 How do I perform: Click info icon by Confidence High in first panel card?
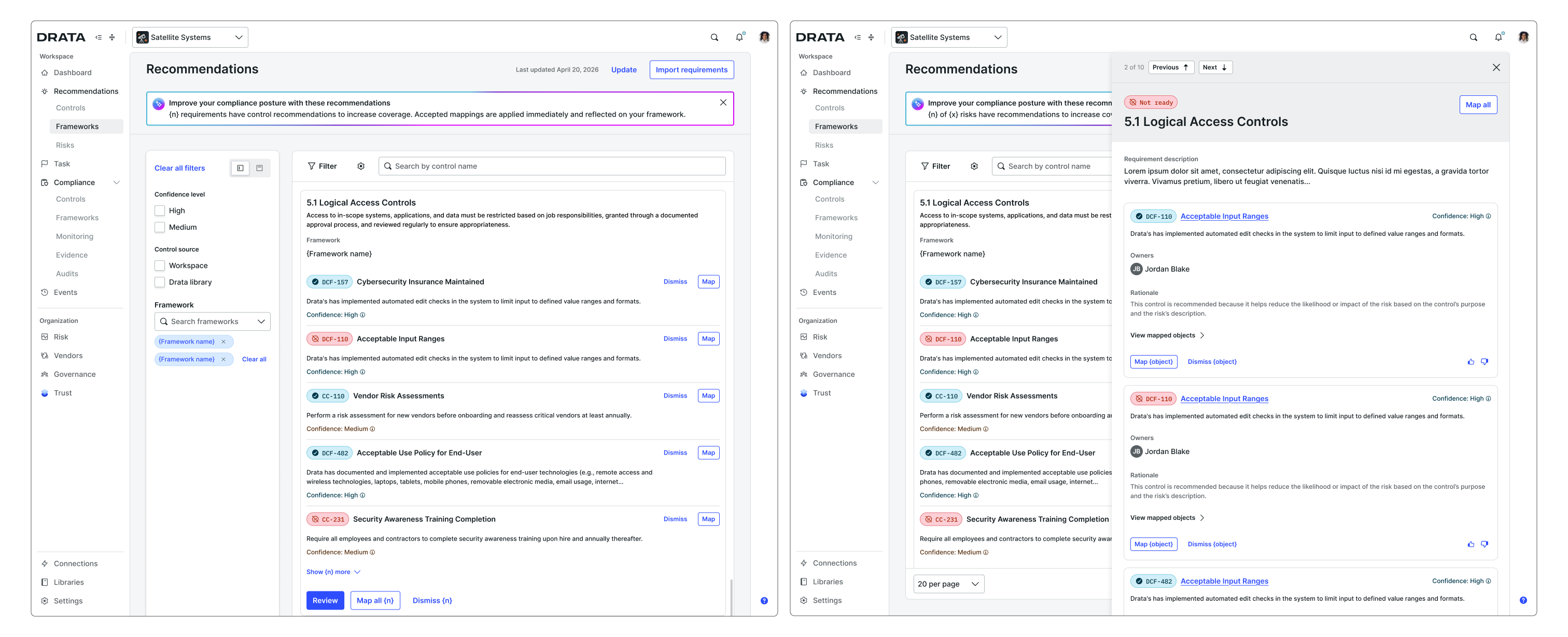point(1488,216)
